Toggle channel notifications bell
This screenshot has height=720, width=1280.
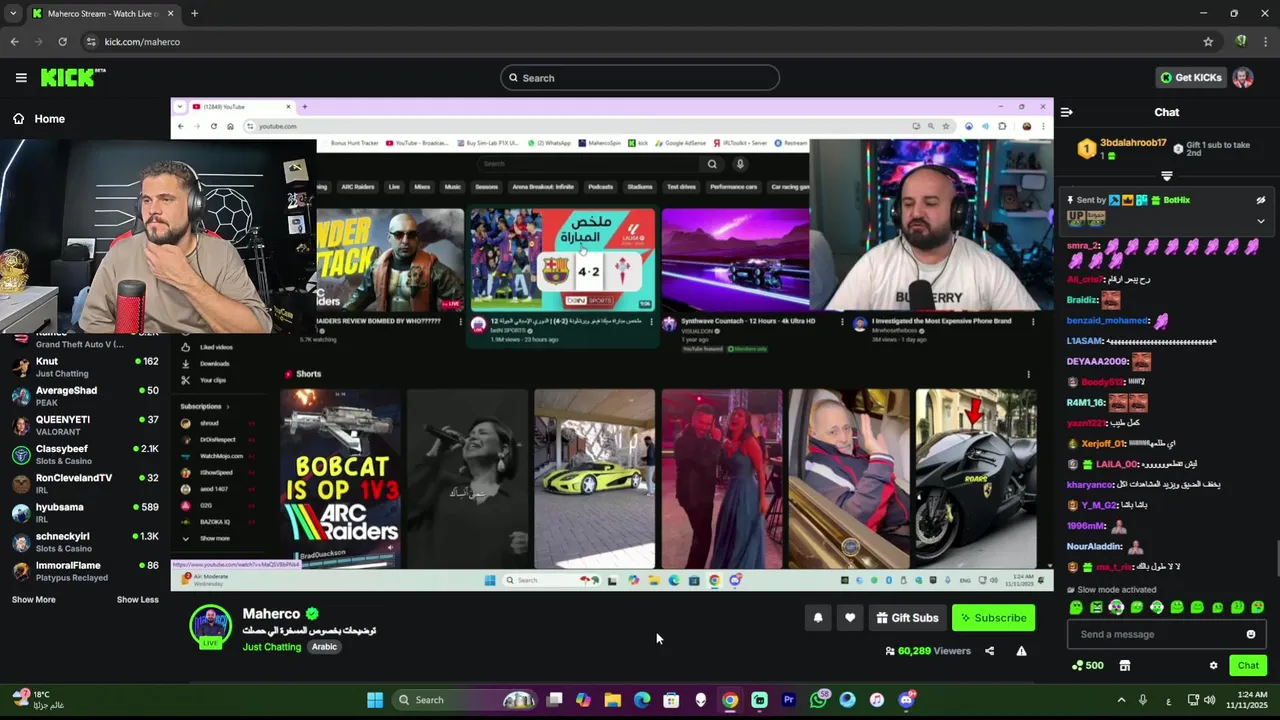pyautogui.click(x=818, y=618)
